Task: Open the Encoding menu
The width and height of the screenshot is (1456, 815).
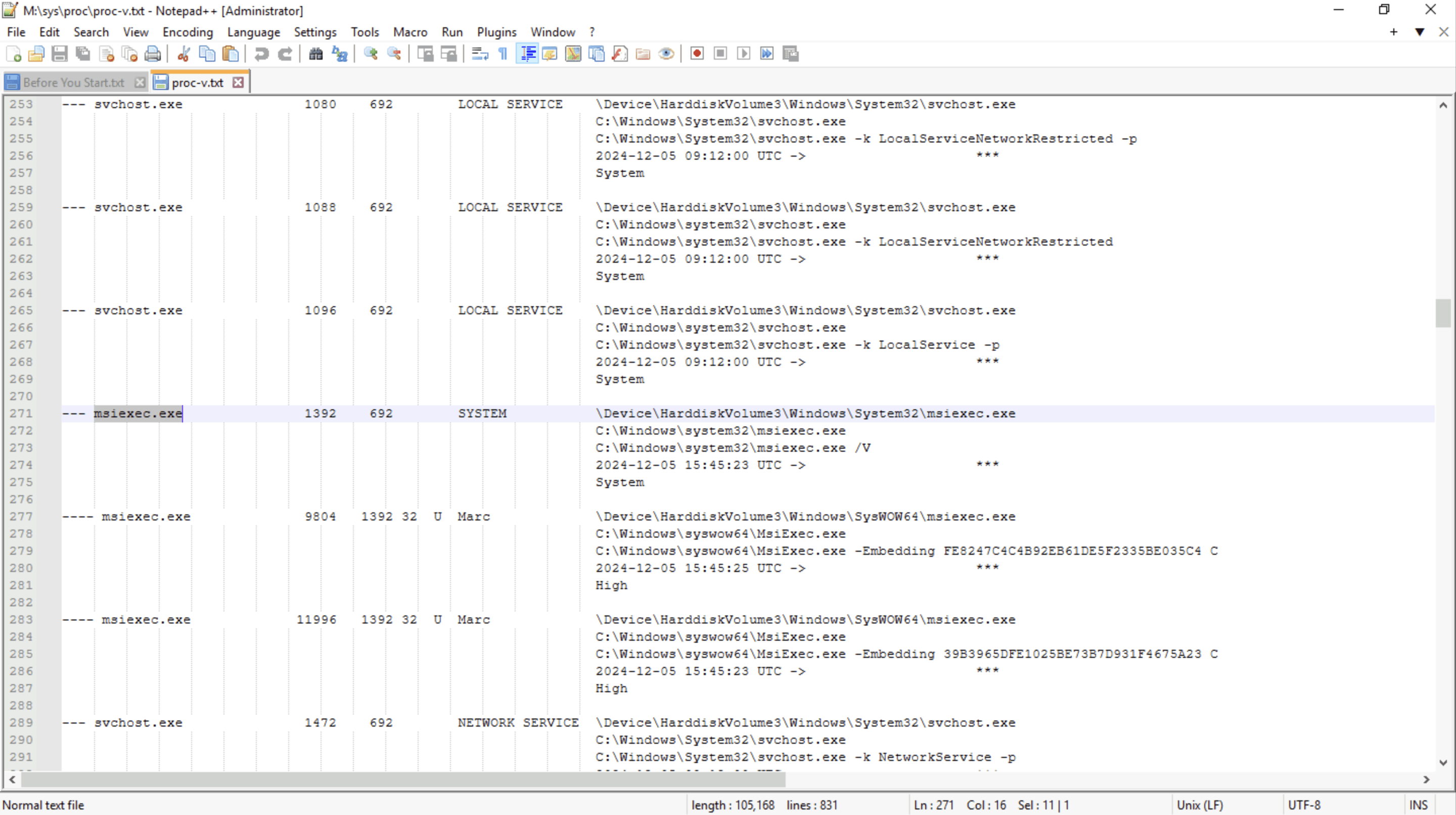Action: (x=188, y=32)
